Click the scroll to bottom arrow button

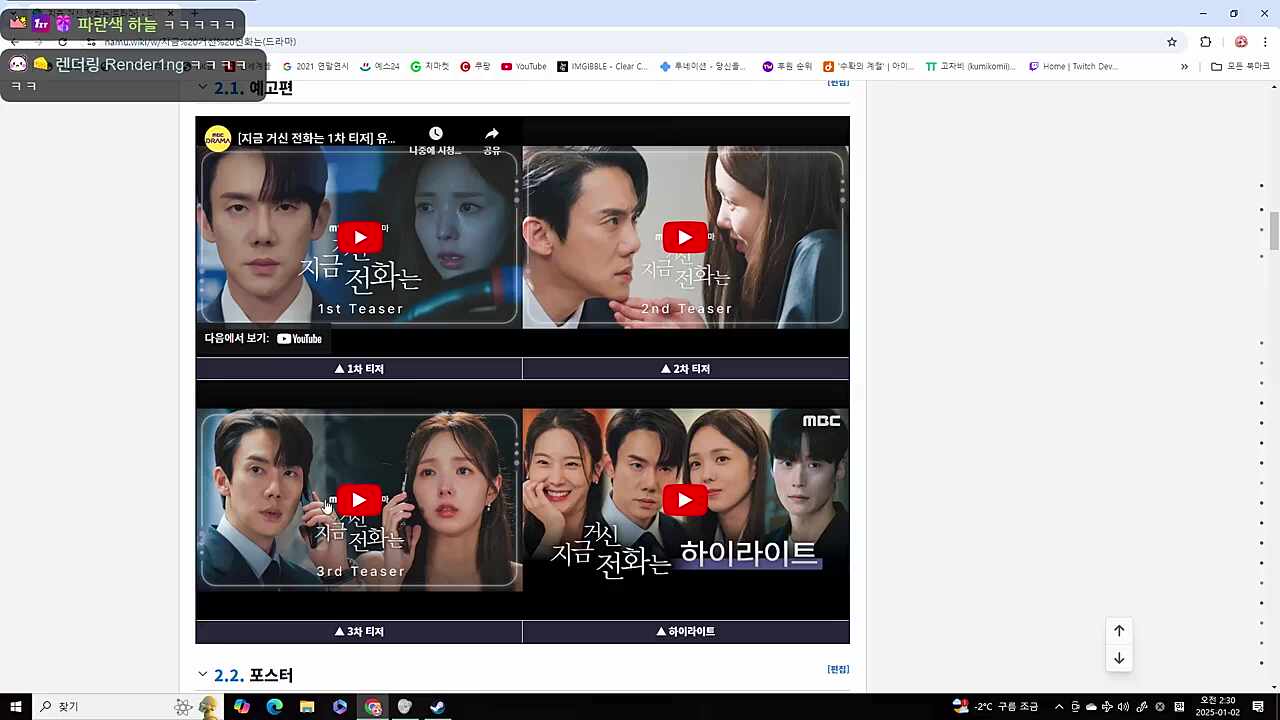click(x=1119, y=658)
